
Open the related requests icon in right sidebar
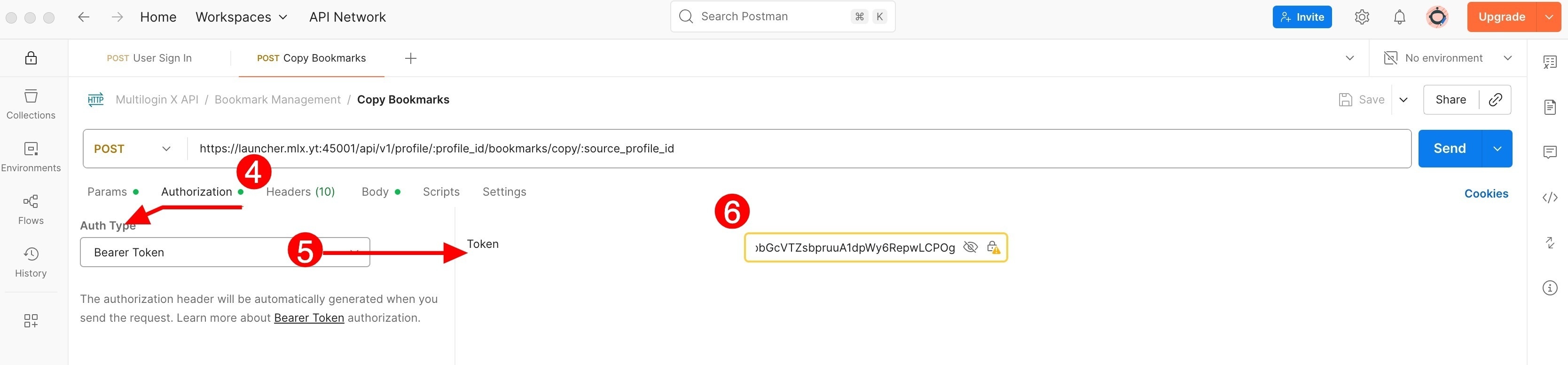click(x=1550, y=243)
